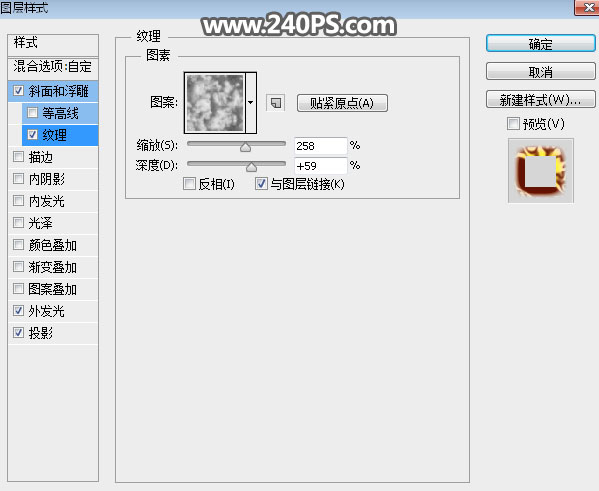Enable the 光泽 checkbox

pyautogui.click(x=18, y=222)
